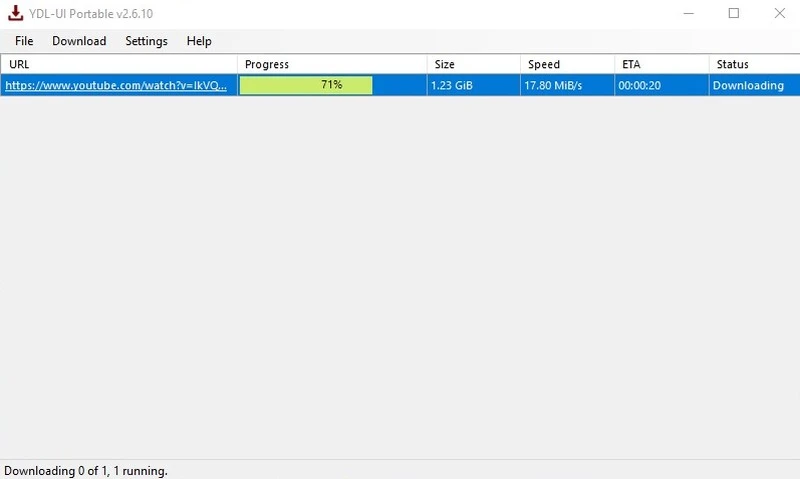
Task: Click the YDL-UI app icon in title bar
Action: [x=16, y=14]
